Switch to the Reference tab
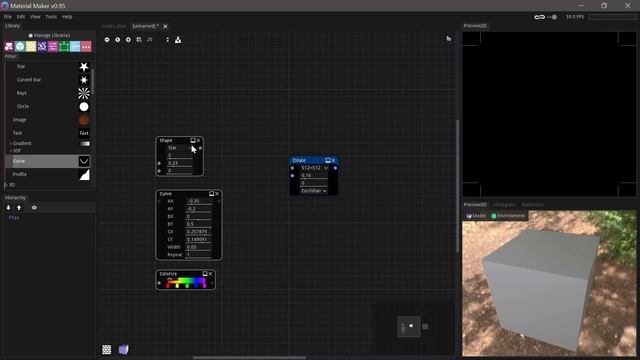 pyautogui.click(x=533, y=204)
